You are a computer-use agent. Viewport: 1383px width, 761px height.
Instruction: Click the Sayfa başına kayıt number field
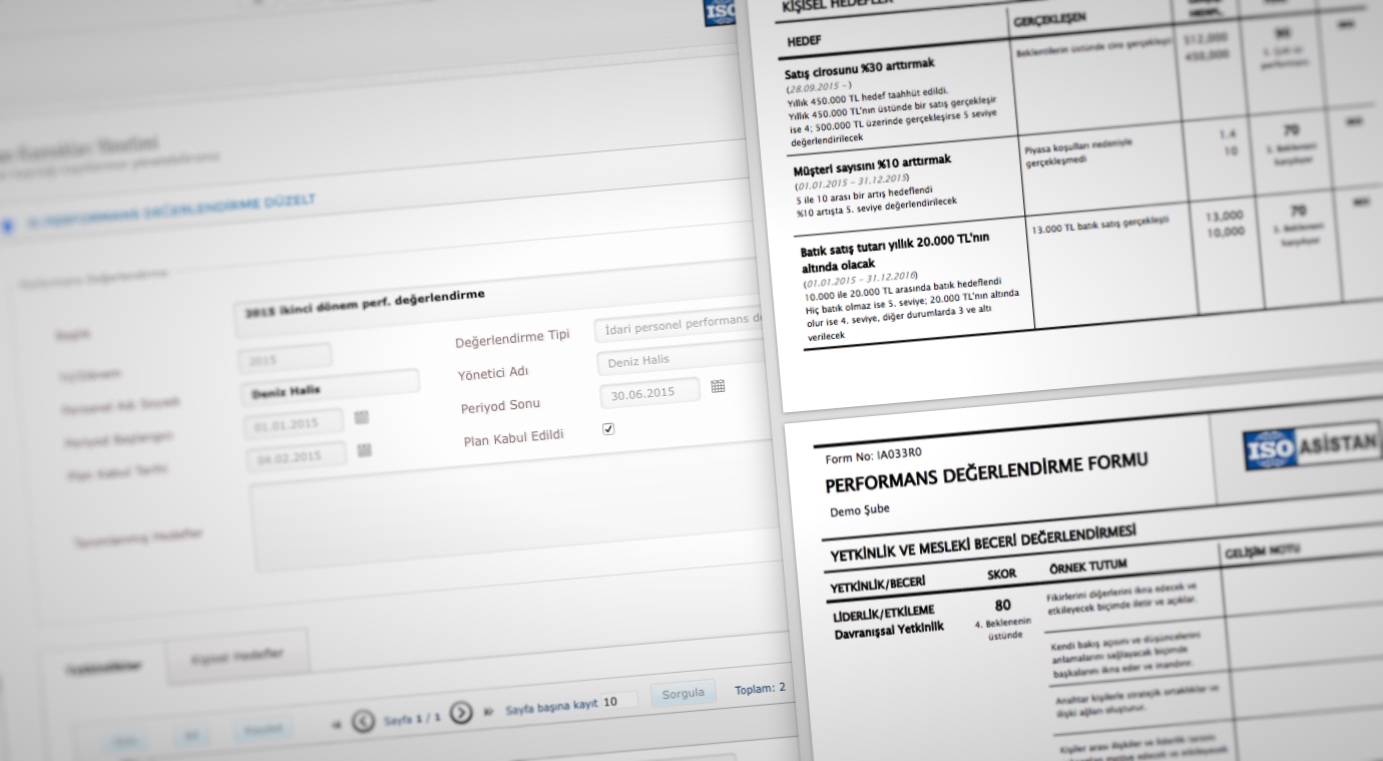pyautogui.click(x=620, y=701)
